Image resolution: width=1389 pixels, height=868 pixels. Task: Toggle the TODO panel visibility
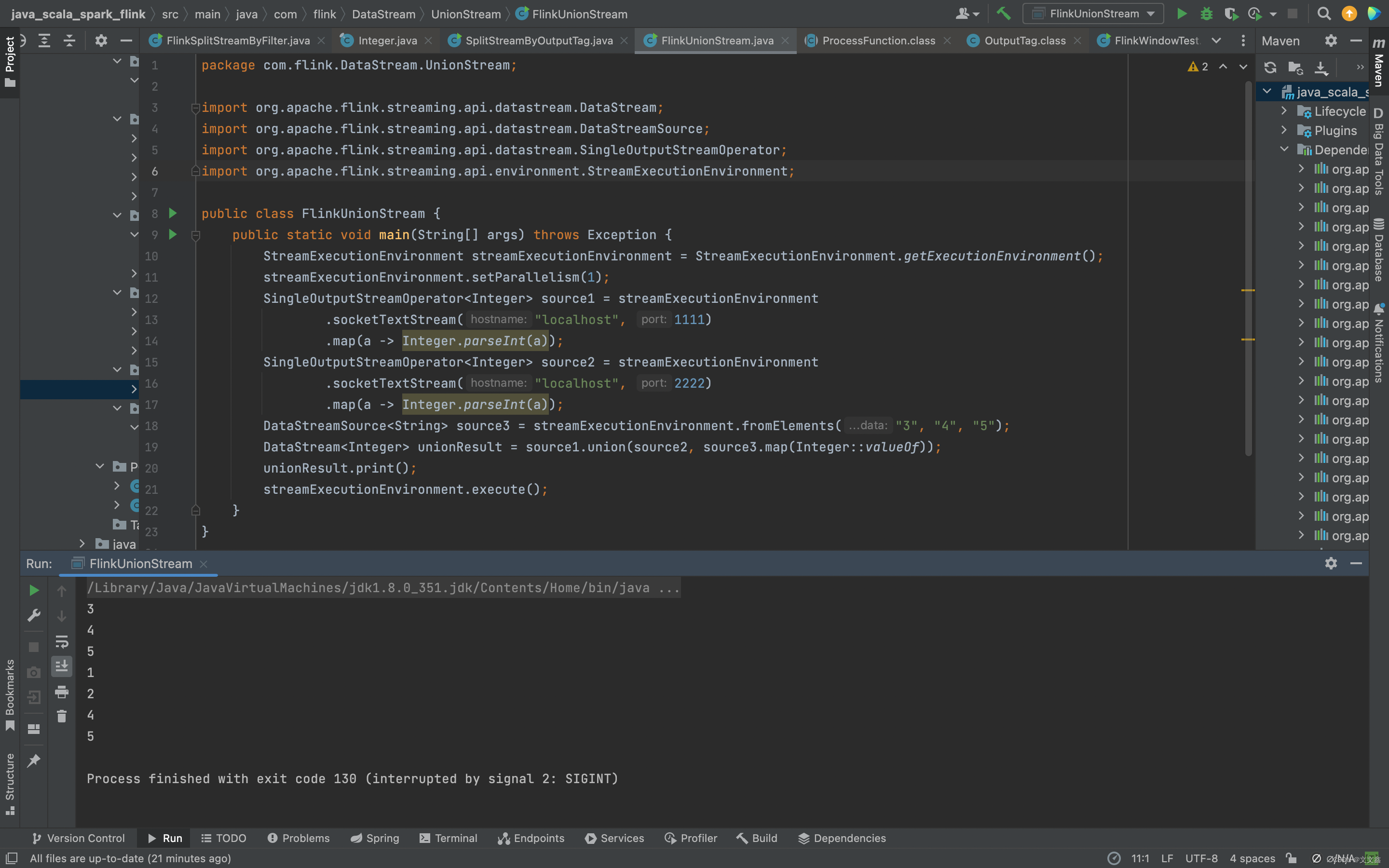(222, 838)
